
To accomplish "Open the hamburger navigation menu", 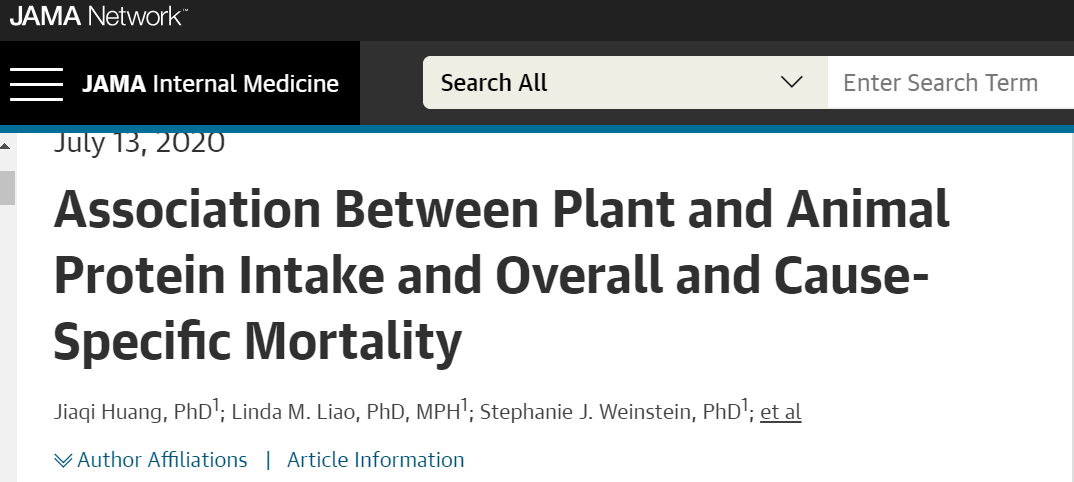I will [36, 84].
